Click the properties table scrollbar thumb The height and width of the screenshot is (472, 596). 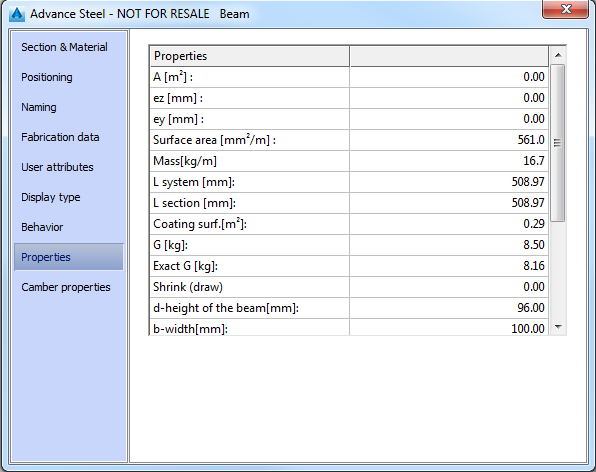click(558, 143)
